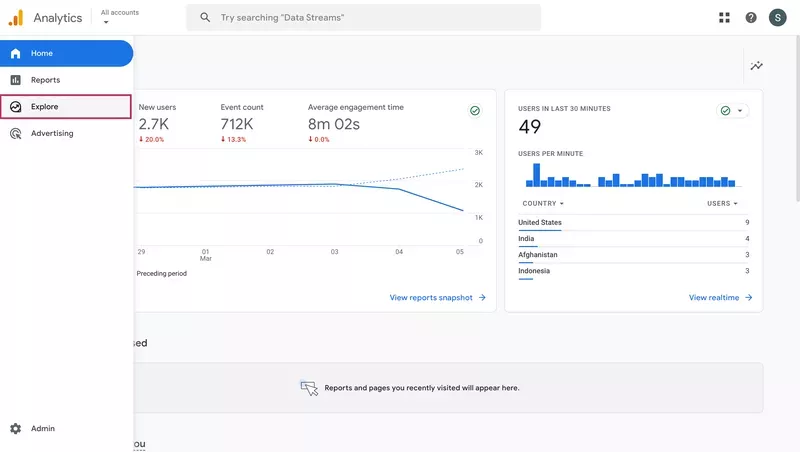
Task: Click the Reports bar chart icon
Action: pos(15,80)
